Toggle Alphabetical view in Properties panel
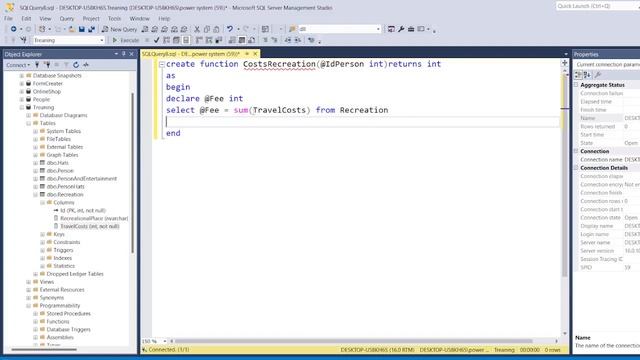 click(587, 75)
